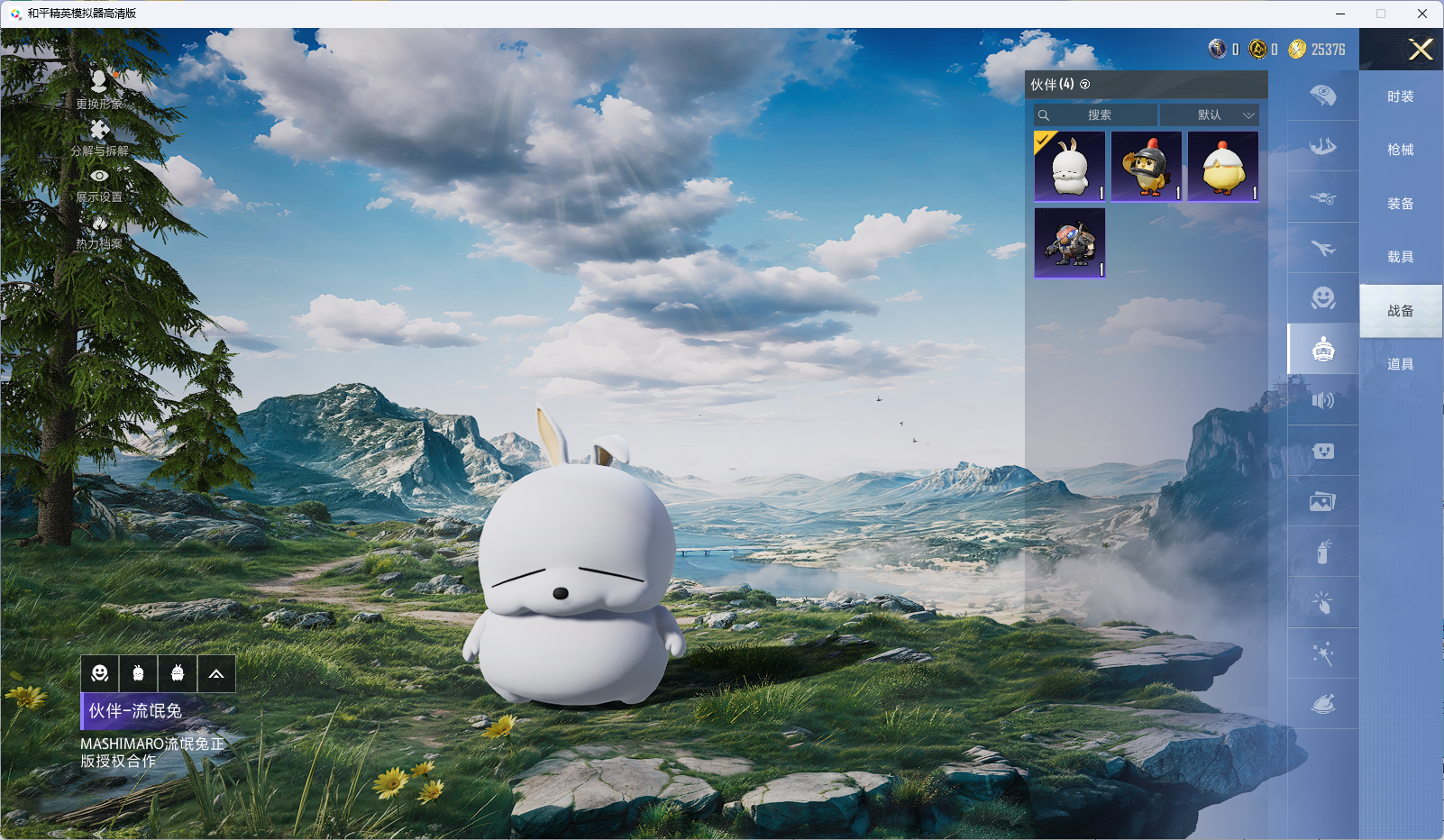Switch to the 时装 tab
The height and width of the screenshot is (840, 1444).
1400,96
